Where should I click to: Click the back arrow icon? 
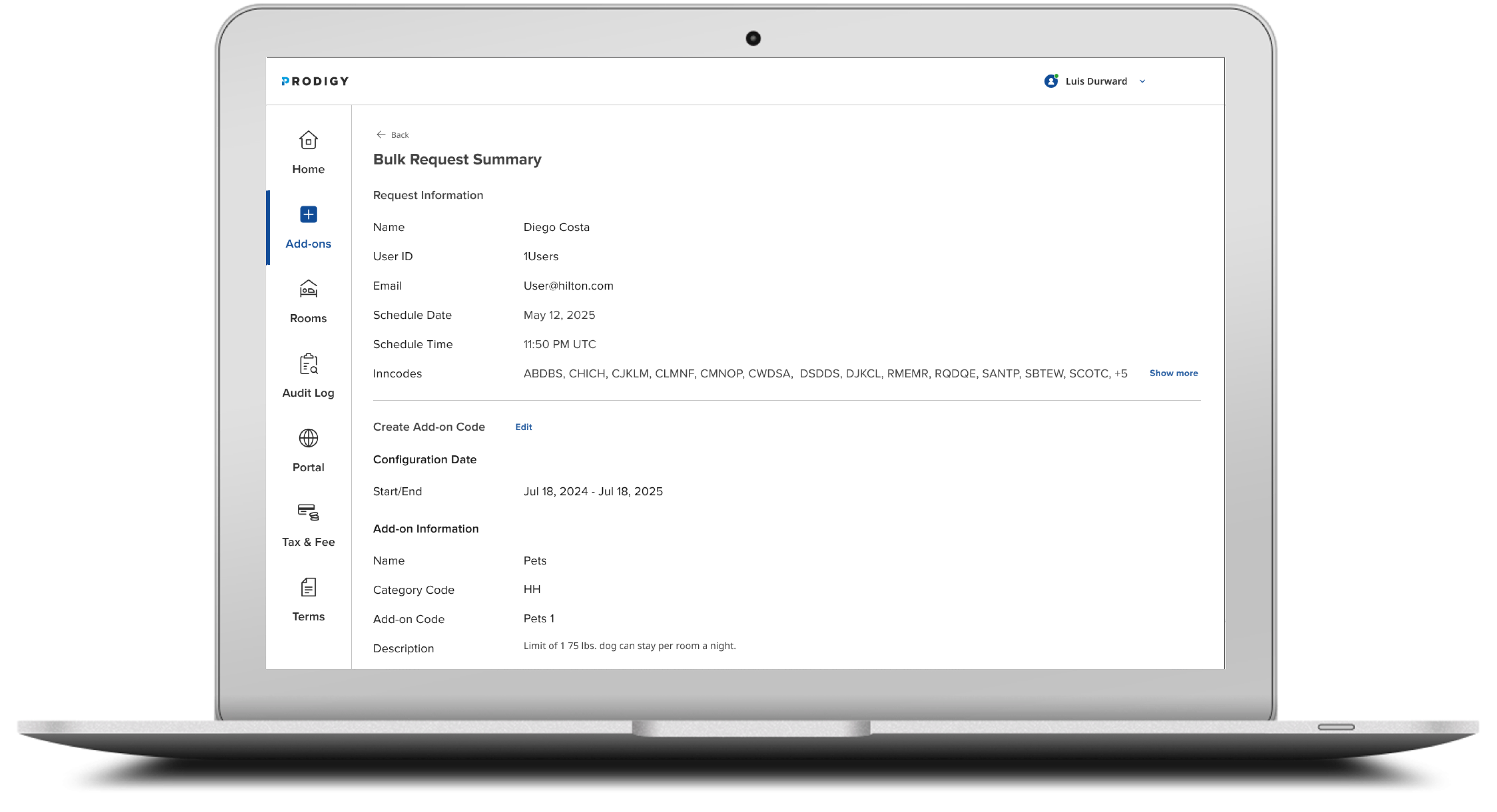pos(380,134)
